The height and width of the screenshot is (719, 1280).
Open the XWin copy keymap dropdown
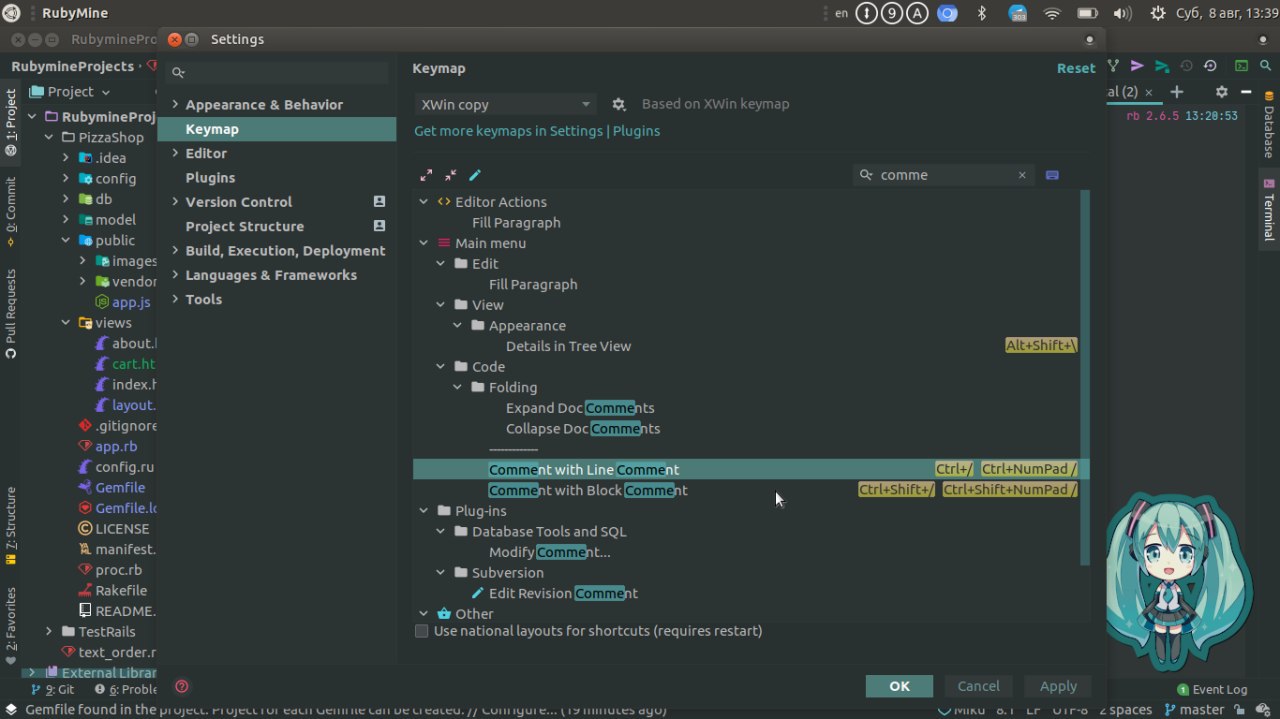click(x=505, y=104)
